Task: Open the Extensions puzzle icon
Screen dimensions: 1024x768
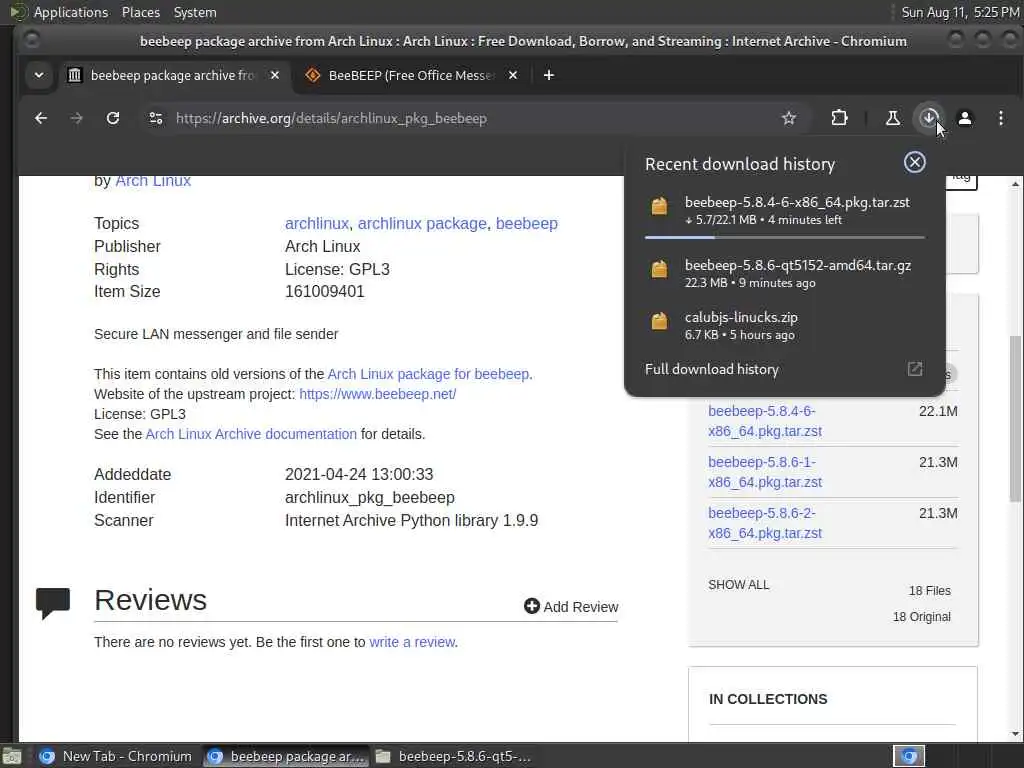Action: coord(839,118)
